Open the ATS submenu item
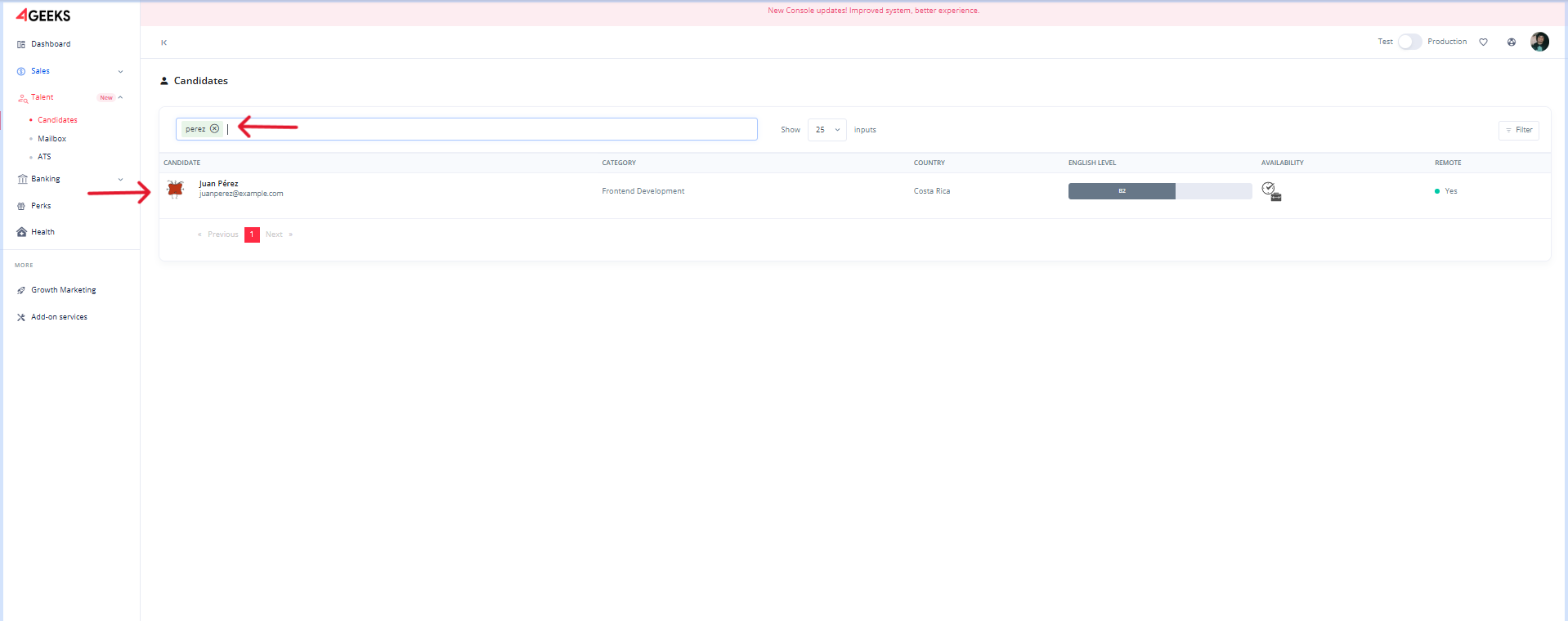Viewport: 1568px width, 621px height. pyautogui.click(x=44, y=157)
